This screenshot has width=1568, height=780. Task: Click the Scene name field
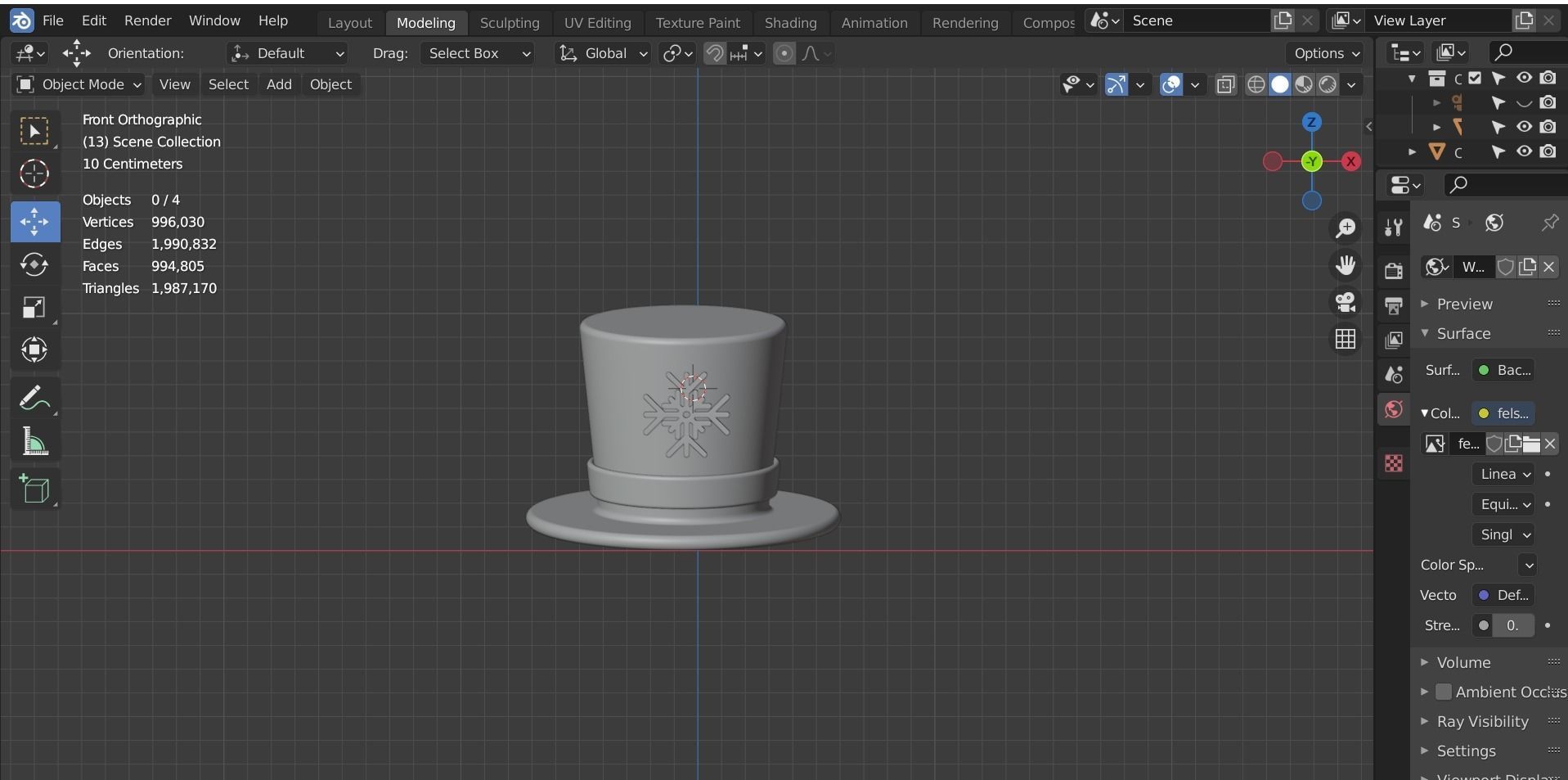coord(1198,20)
